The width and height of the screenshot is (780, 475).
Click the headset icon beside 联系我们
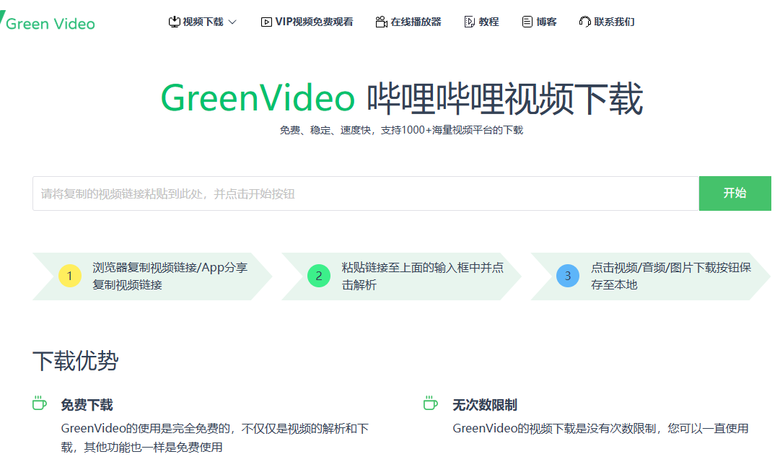[x=585, y=22]
